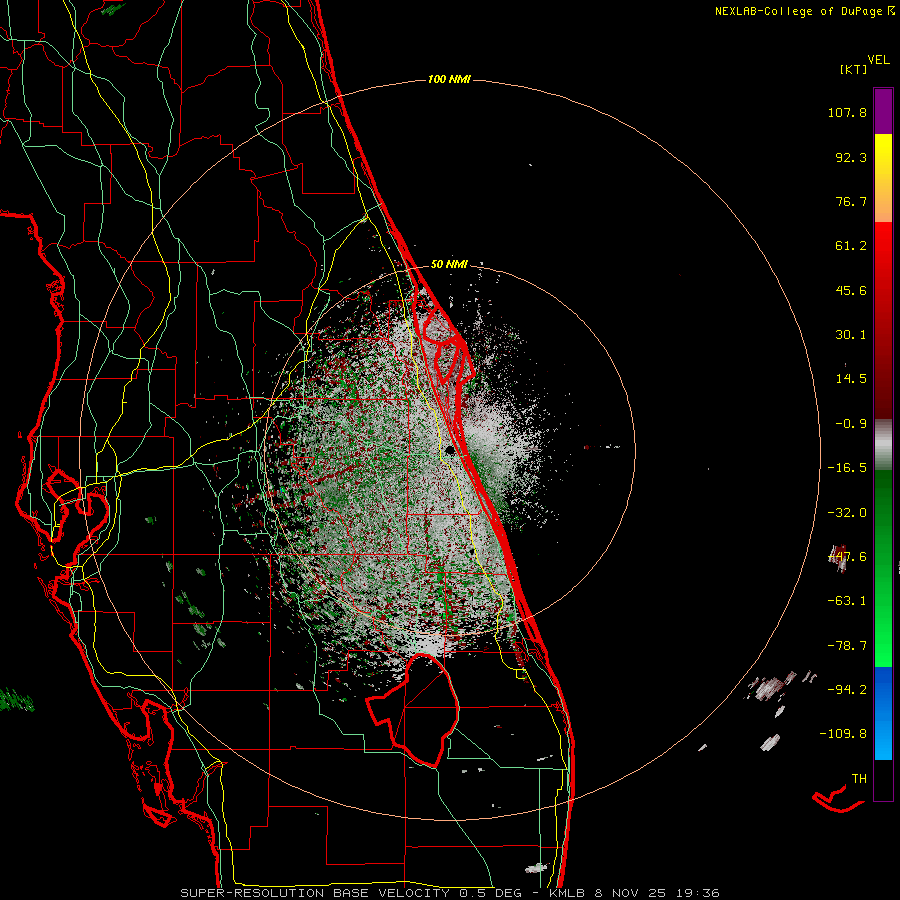The image size is (900, 900).
Task: Click the blue segment of velocity color bar
Action: 883,713
